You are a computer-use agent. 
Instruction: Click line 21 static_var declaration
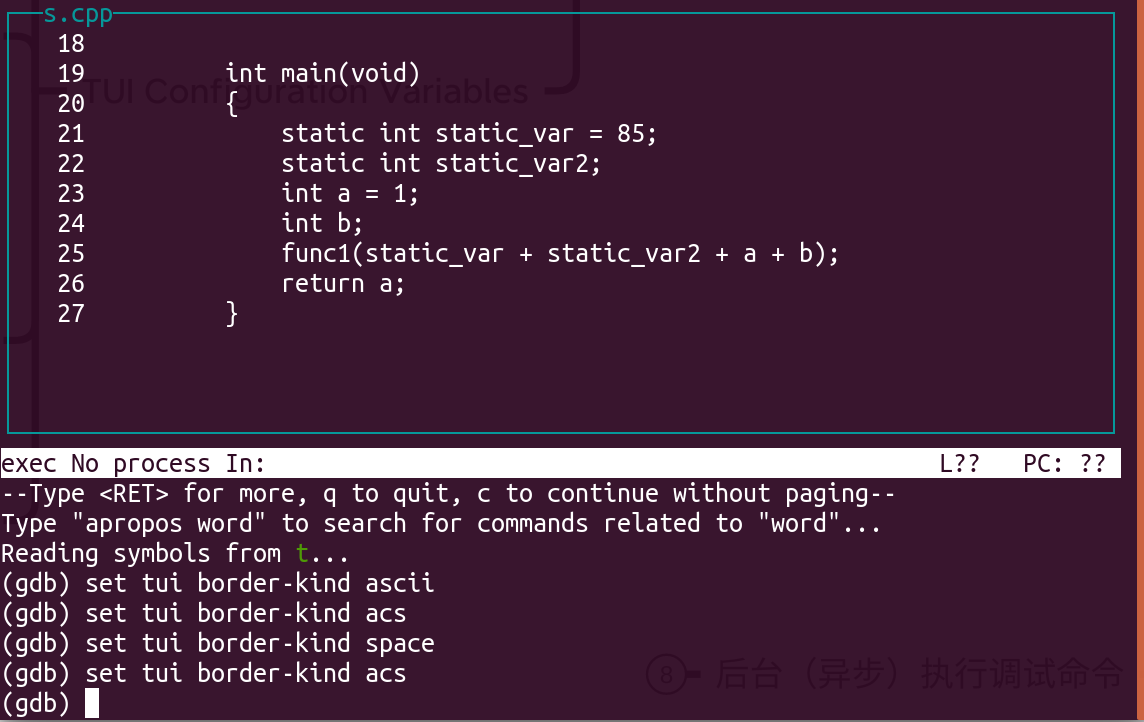tap(469, 133)
